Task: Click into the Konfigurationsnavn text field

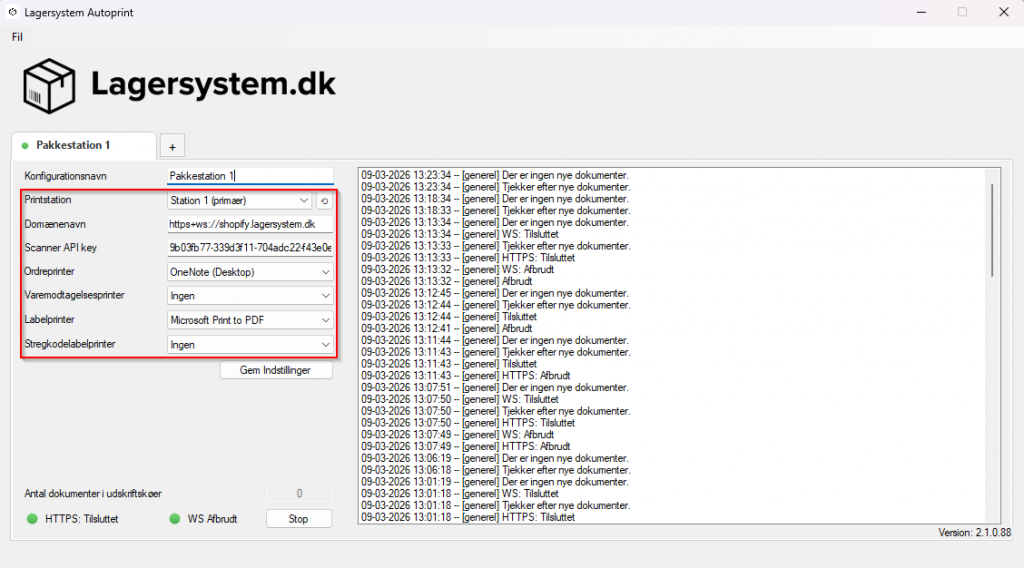Action: tap(250, 176)
